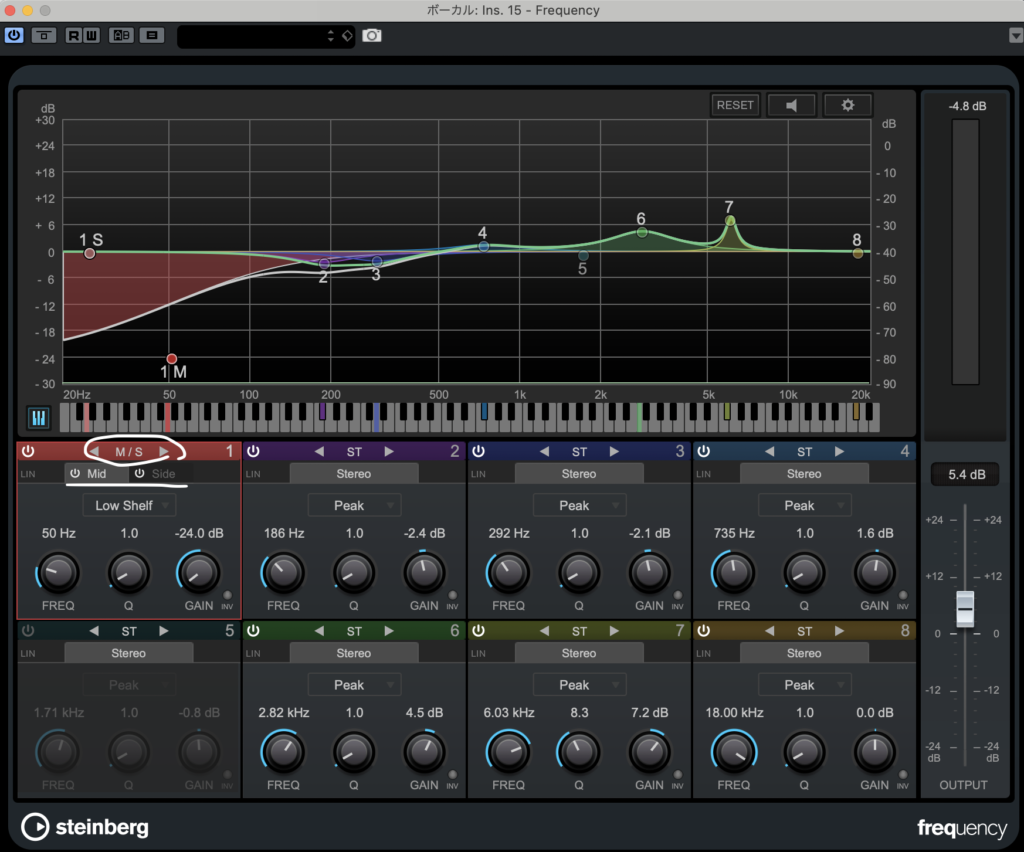Toggle the piano keyboard display icon
Image resolution: width=1024 pixels, height=852 pixels.
coord(38,417)
